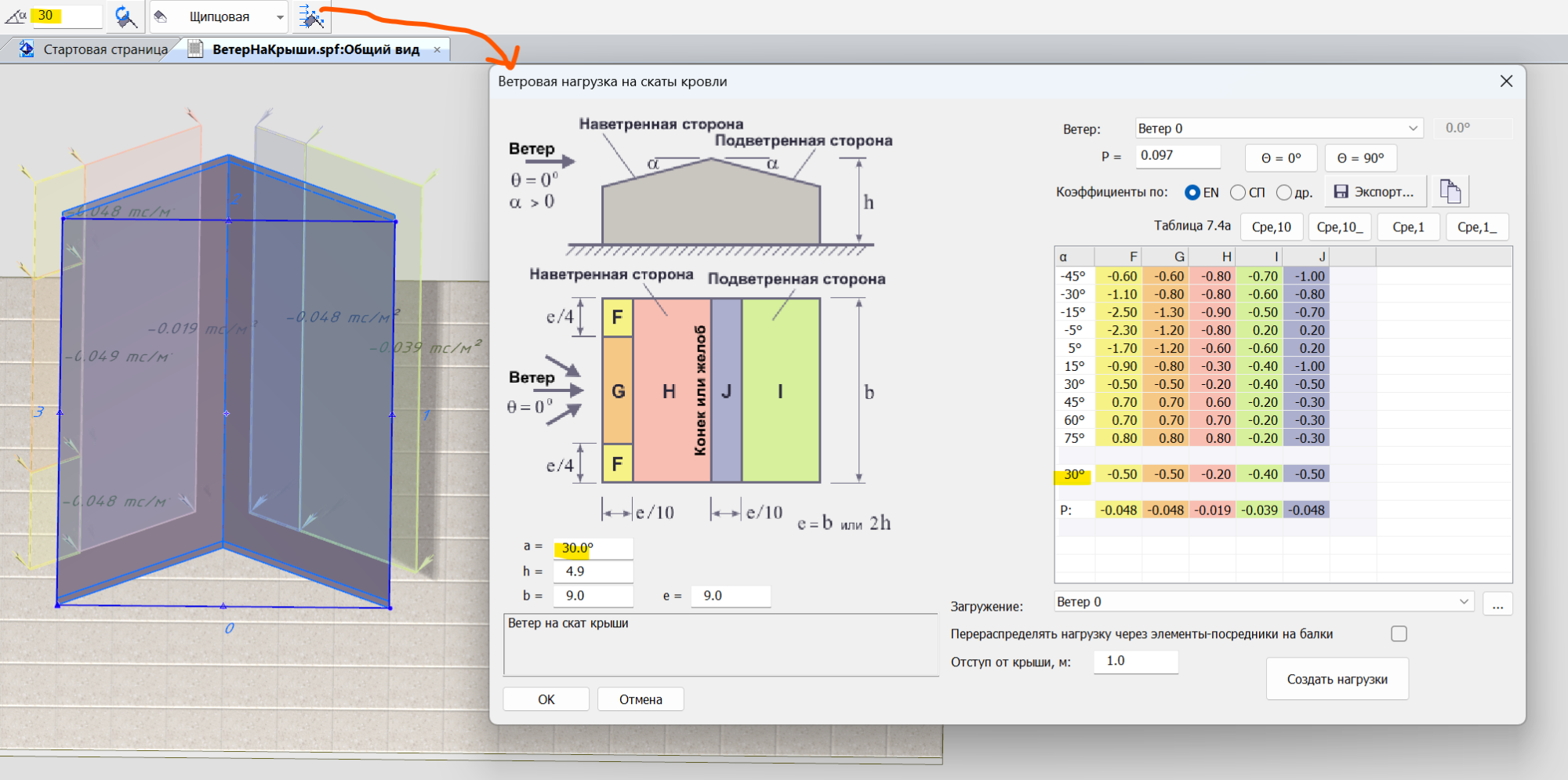The height and width of the screenshot is (780, 1568).
Task: Expand the Щипцовая roof type dropdown
Action: click(280, 16)
